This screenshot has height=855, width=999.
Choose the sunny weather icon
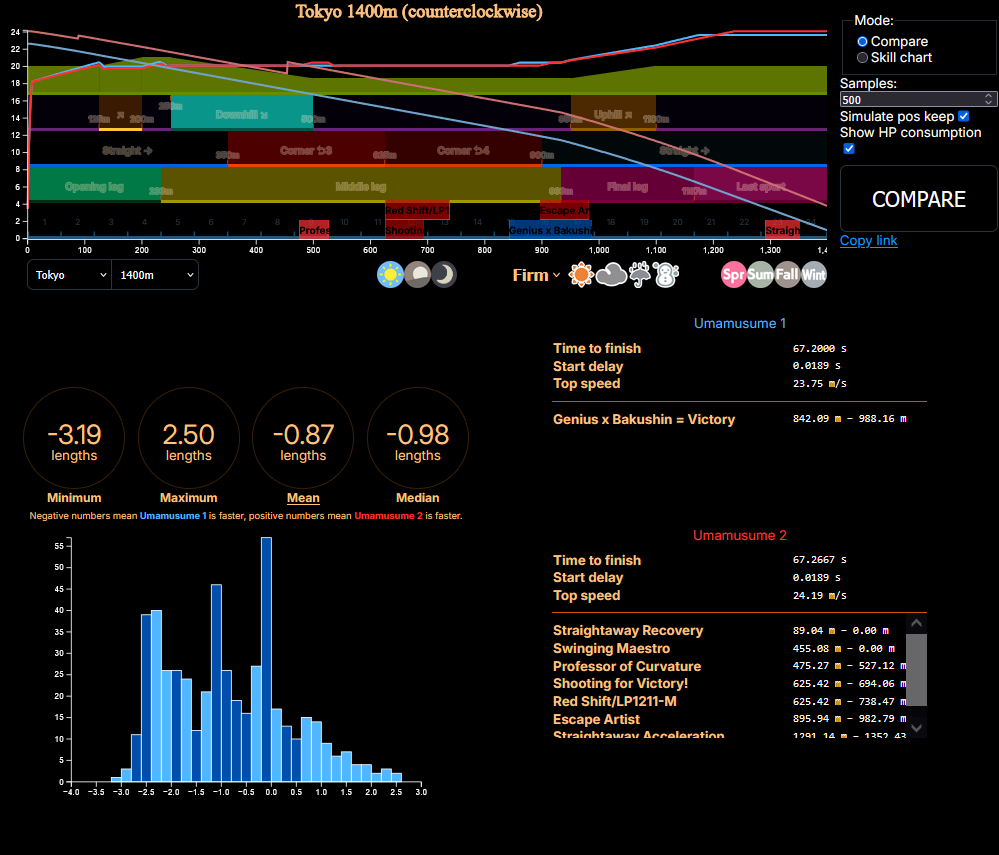point(581,275)
